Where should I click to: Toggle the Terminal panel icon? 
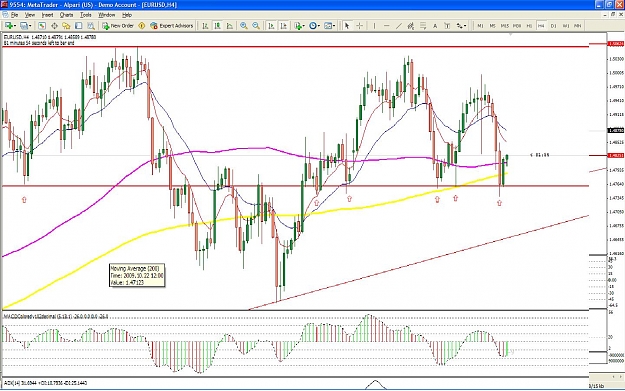79,26
